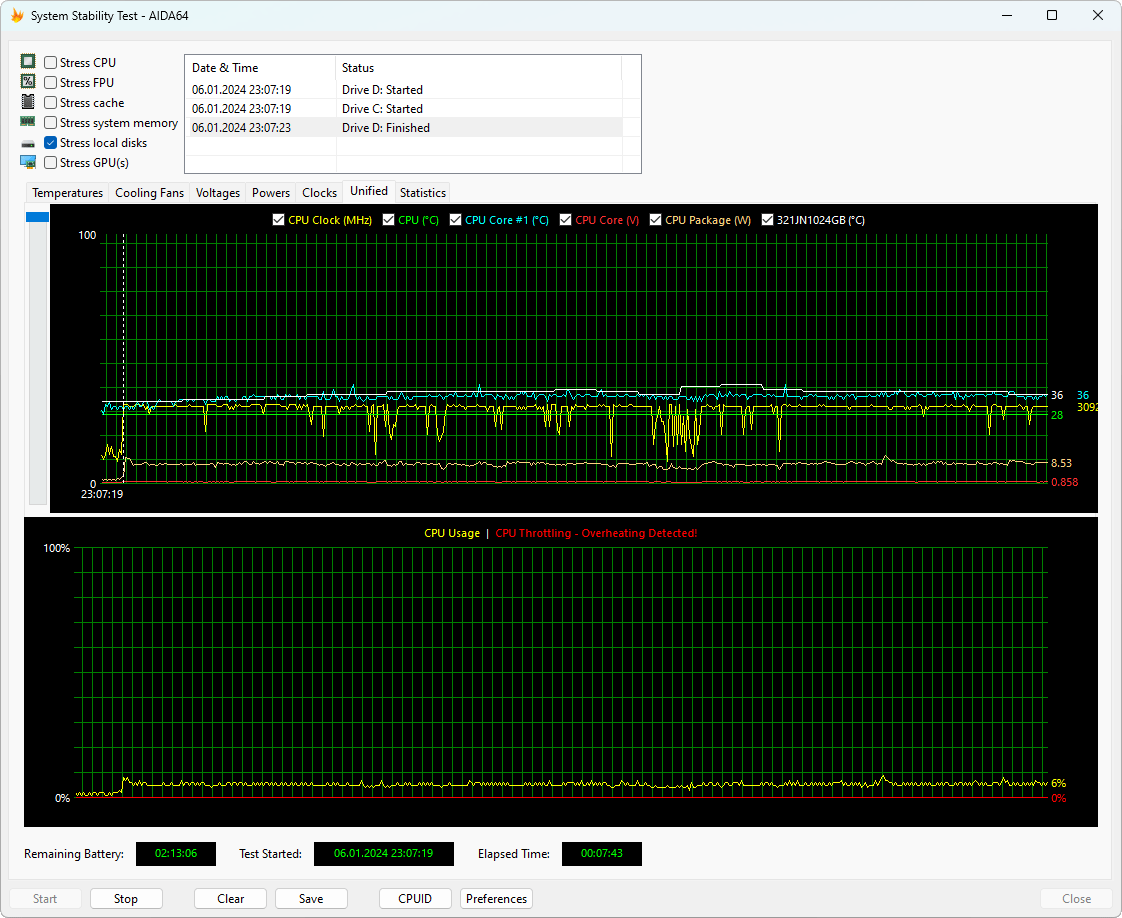Switch to the Temperatures tab
Viewport: 1122px width, 918px height.
click(x=67, y=193)
